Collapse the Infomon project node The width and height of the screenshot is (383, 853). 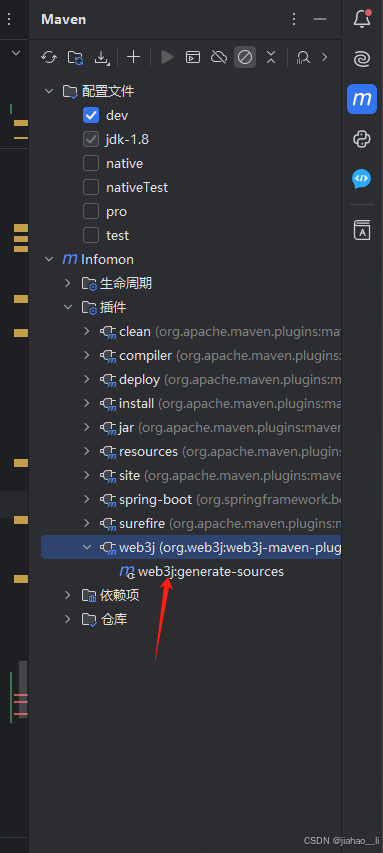[49, 259]
